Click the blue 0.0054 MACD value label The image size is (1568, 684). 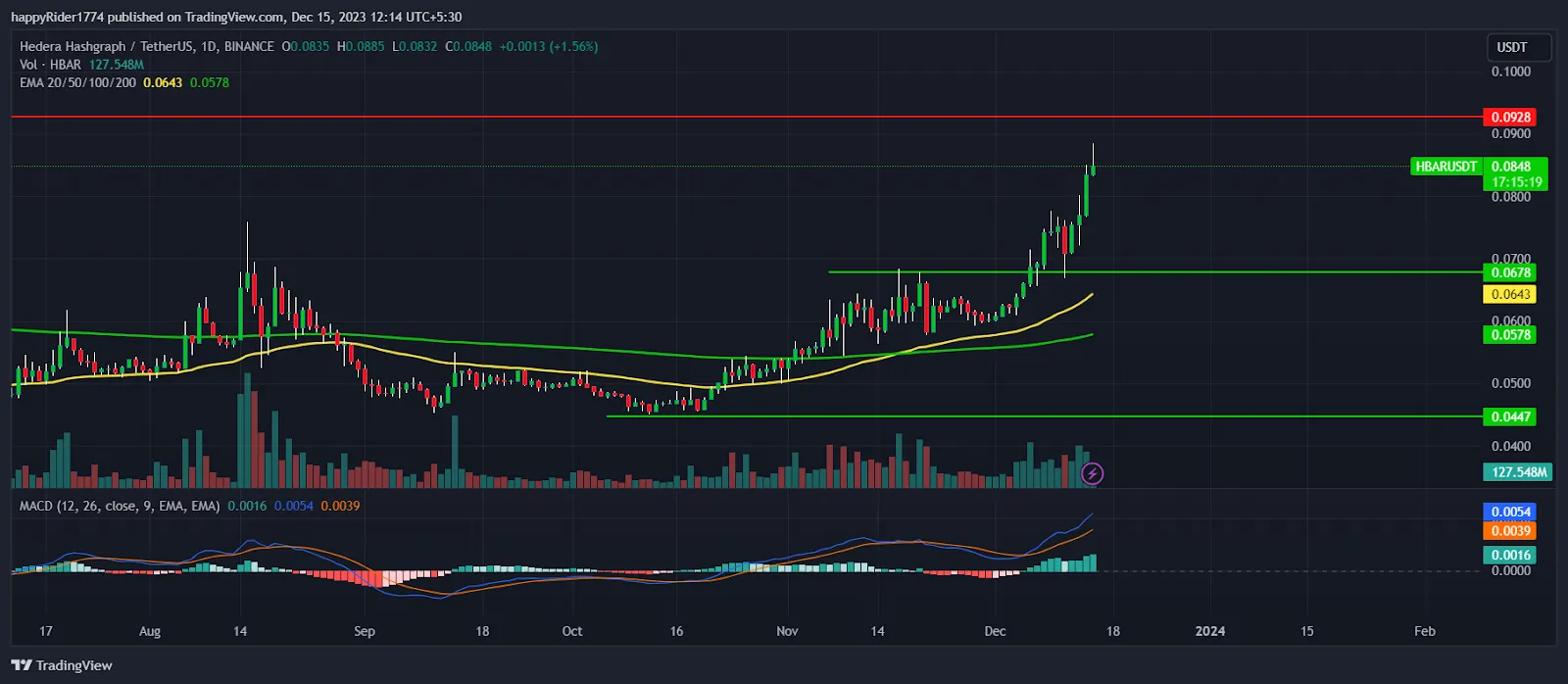click(1509, 512)
